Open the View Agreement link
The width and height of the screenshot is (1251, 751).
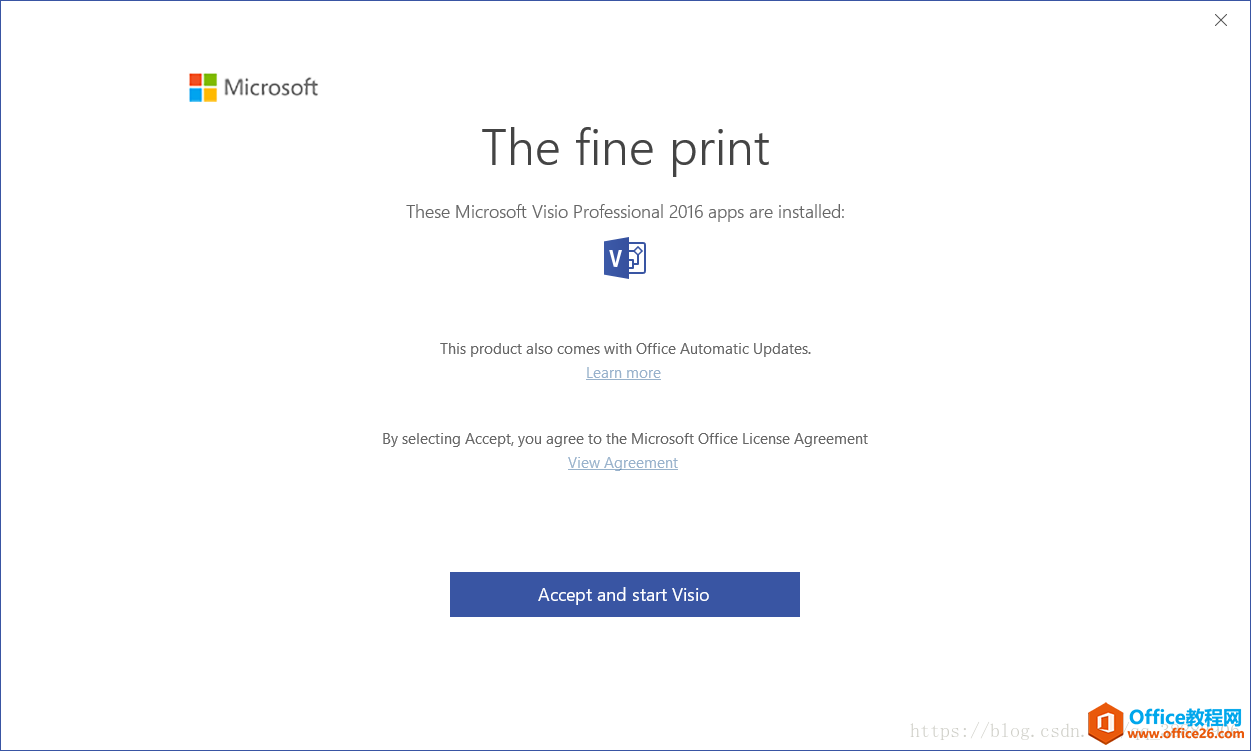623,463
